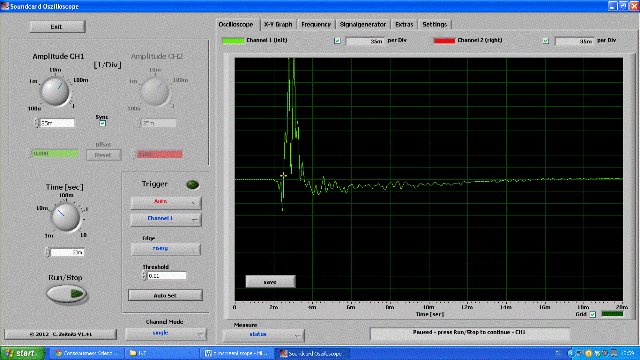Click the Soundcard Oscilloscope title bar icon

coord(5,6)
